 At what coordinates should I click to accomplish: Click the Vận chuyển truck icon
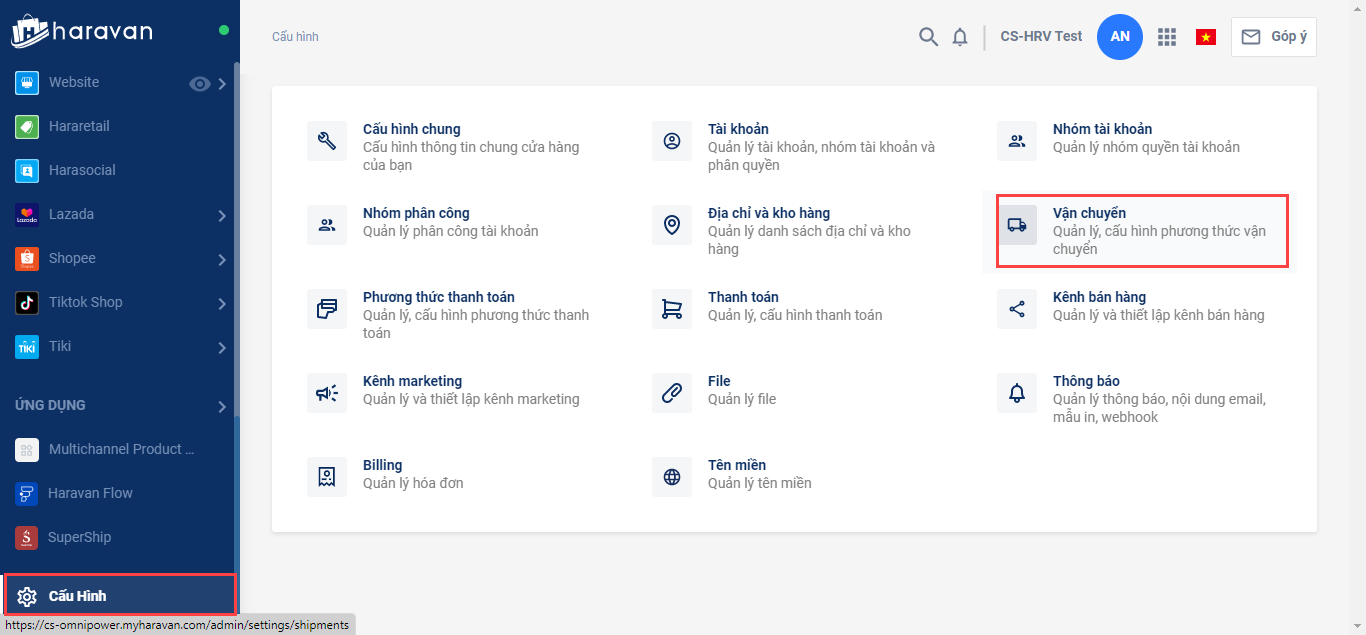pos(1017,225)
